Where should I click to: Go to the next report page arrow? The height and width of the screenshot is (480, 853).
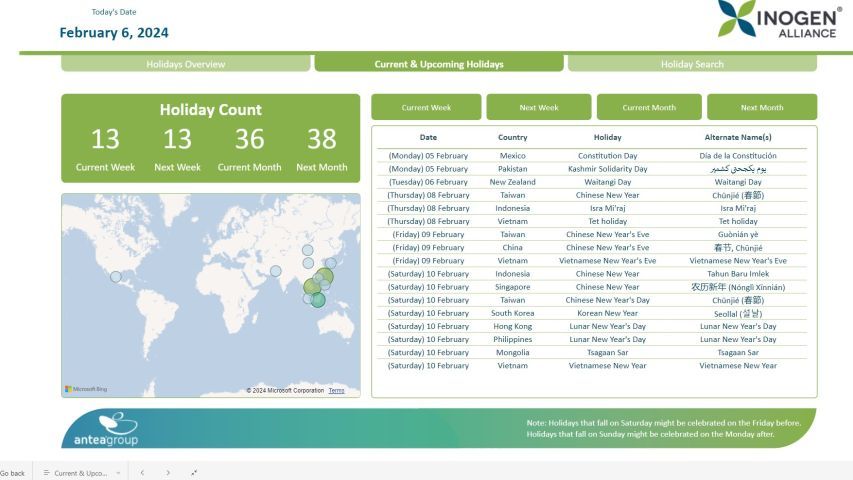click(x=167, y=472)
